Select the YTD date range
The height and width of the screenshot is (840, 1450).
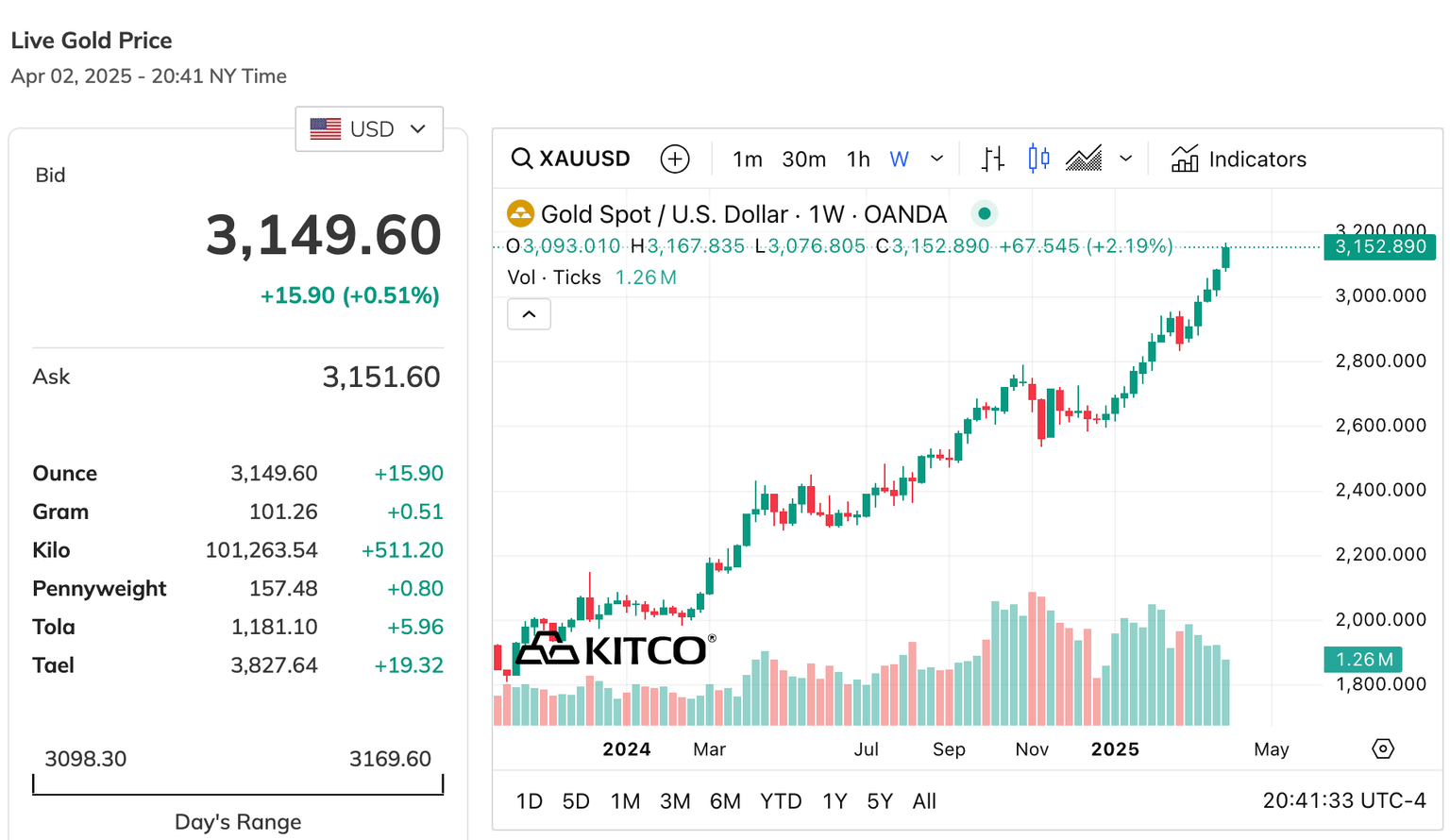[781, 801]
